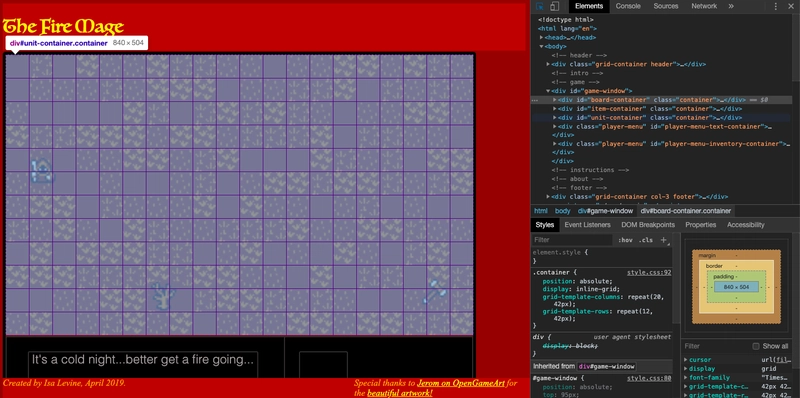This screenshot has height=398, width=800.
Task: Toggle the .cls class editor button
Action: pos(646,240)
